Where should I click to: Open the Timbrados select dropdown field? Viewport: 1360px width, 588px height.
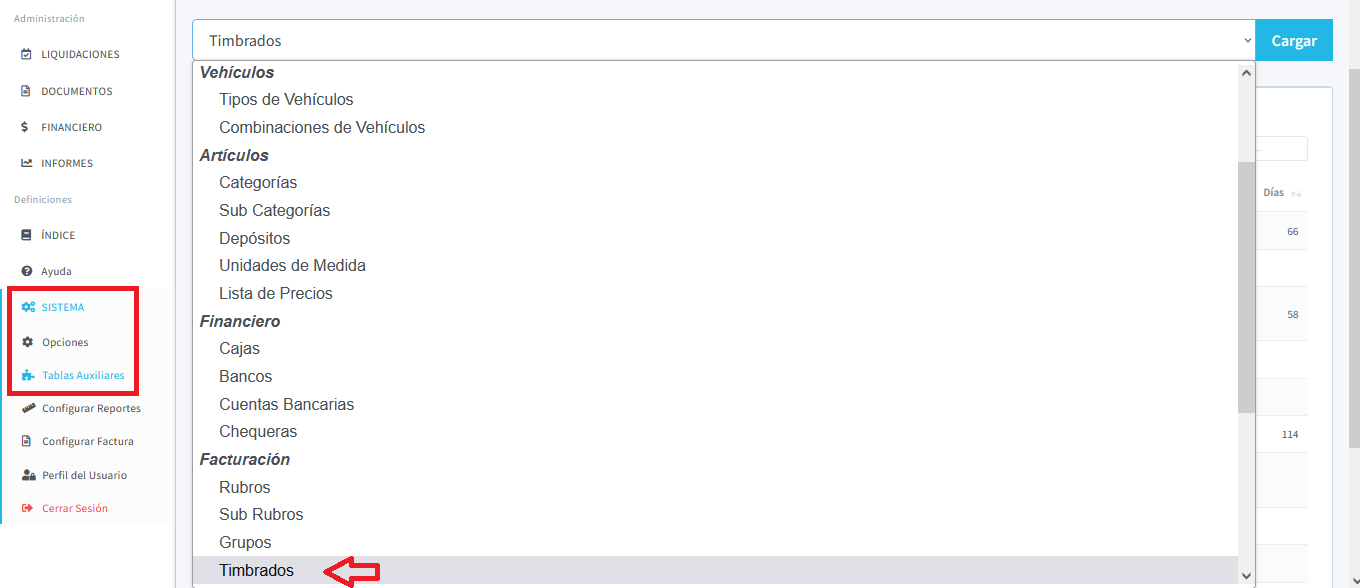722,41
